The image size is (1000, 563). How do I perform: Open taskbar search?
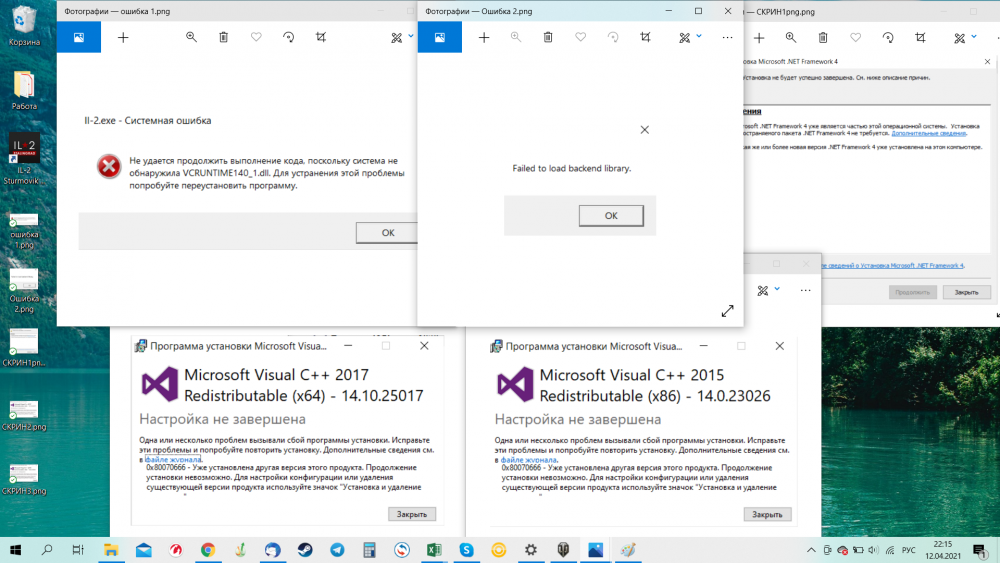point(47,550)
